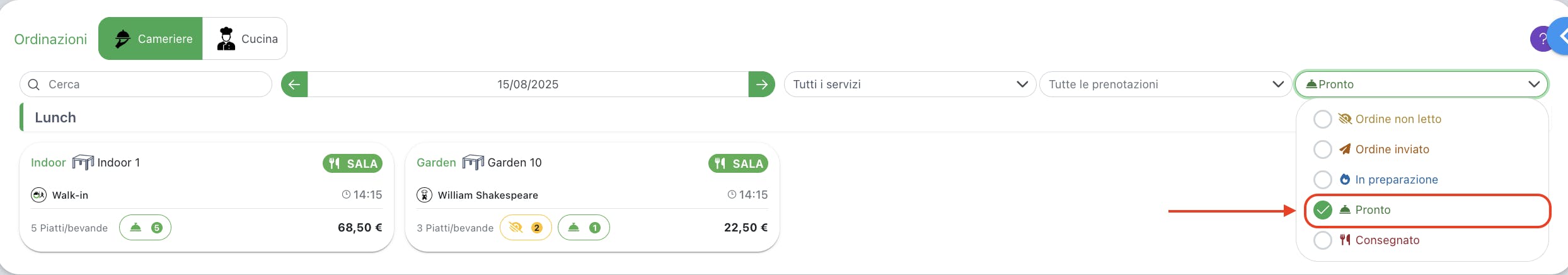The width and height of the screenshot is (1568, 275).
Task: Switch to the Cameriere tab
Action: 151,39
